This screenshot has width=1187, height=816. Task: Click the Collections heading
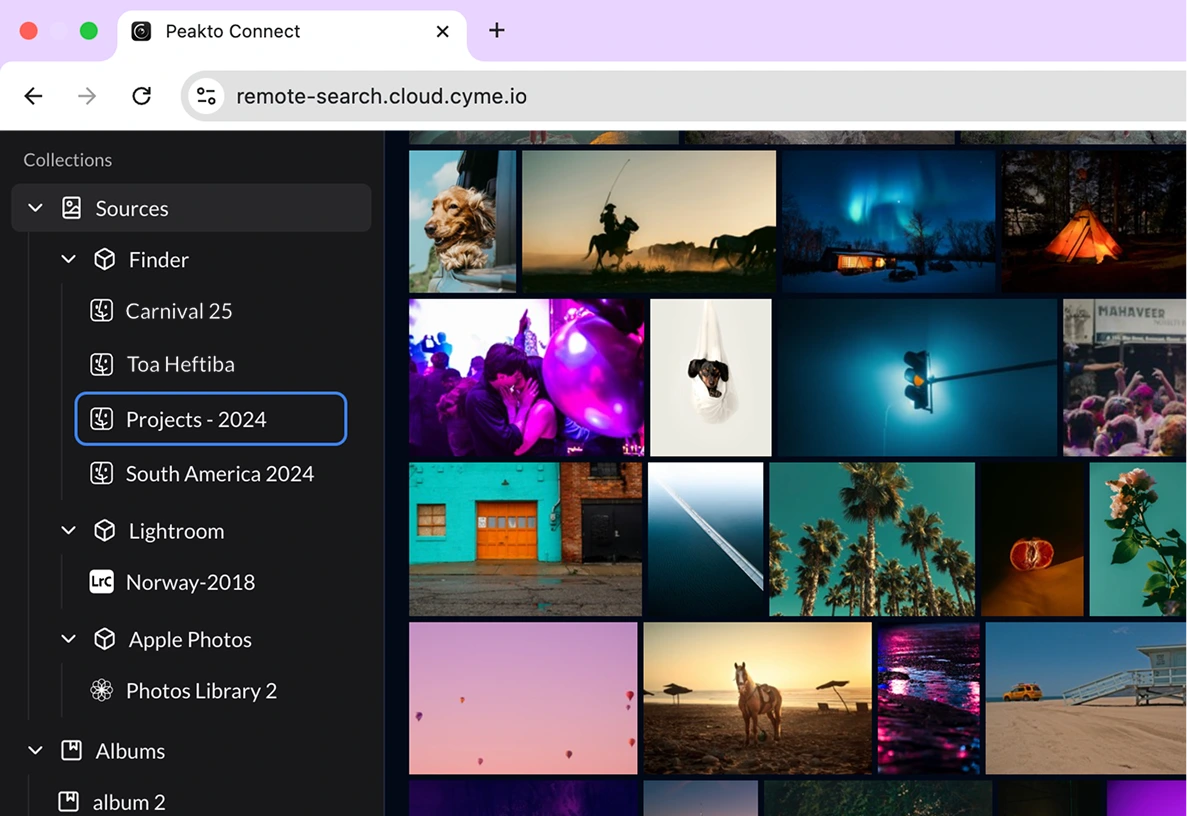67,160
